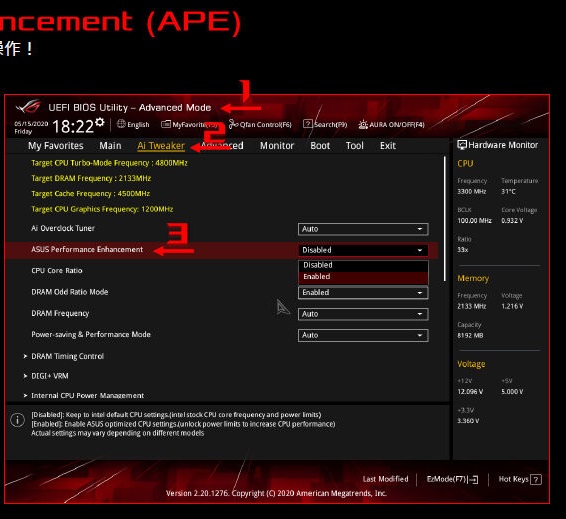The height and width of the screenshot is (519, 566).
Task: Click the Ai Overclock Tuner label
Action: (63, 228)
